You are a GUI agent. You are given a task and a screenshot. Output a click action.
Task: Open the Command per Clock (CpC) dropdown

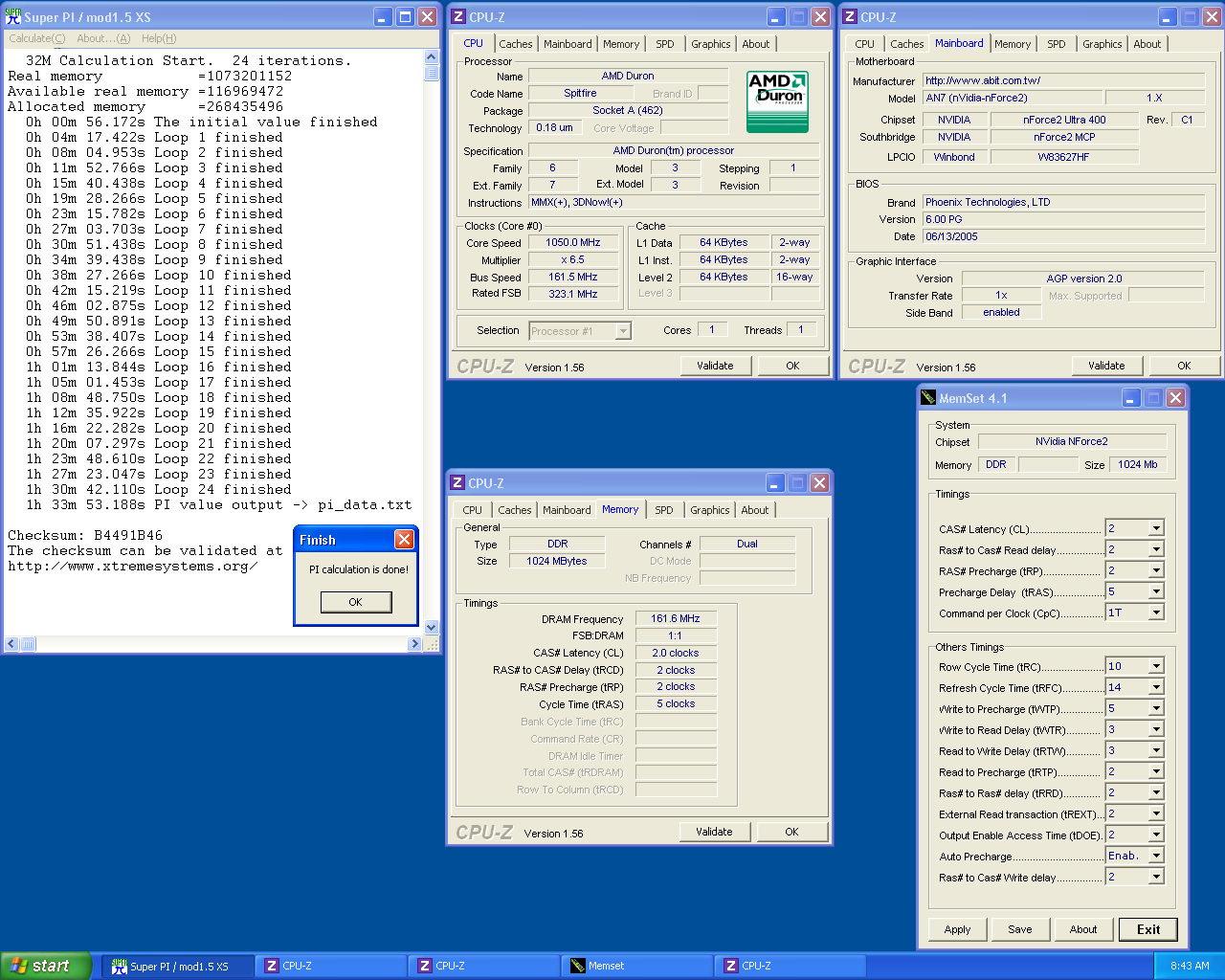(1156, 612)
